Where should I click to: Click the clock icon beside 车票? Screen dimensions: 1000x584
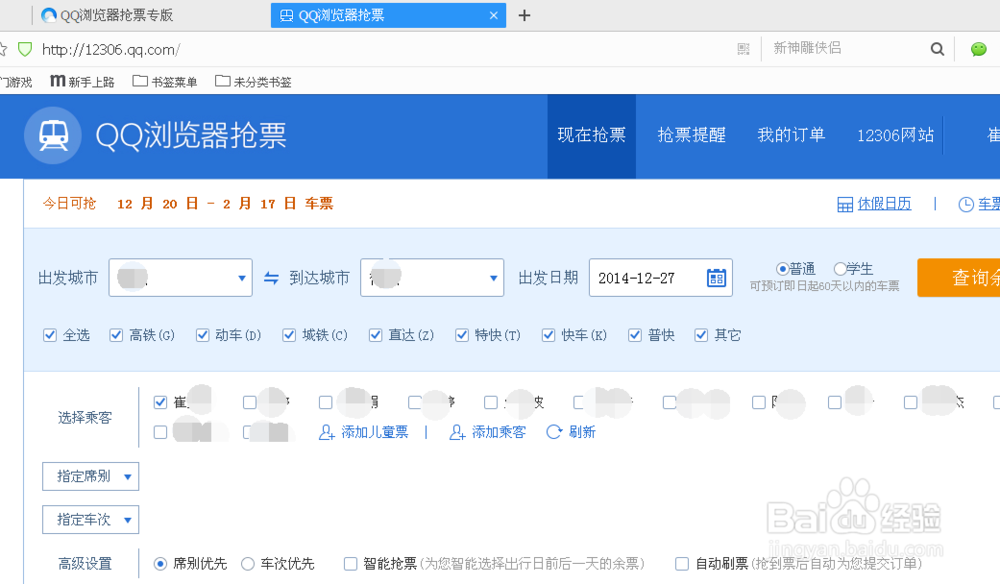tap(966, 204)
